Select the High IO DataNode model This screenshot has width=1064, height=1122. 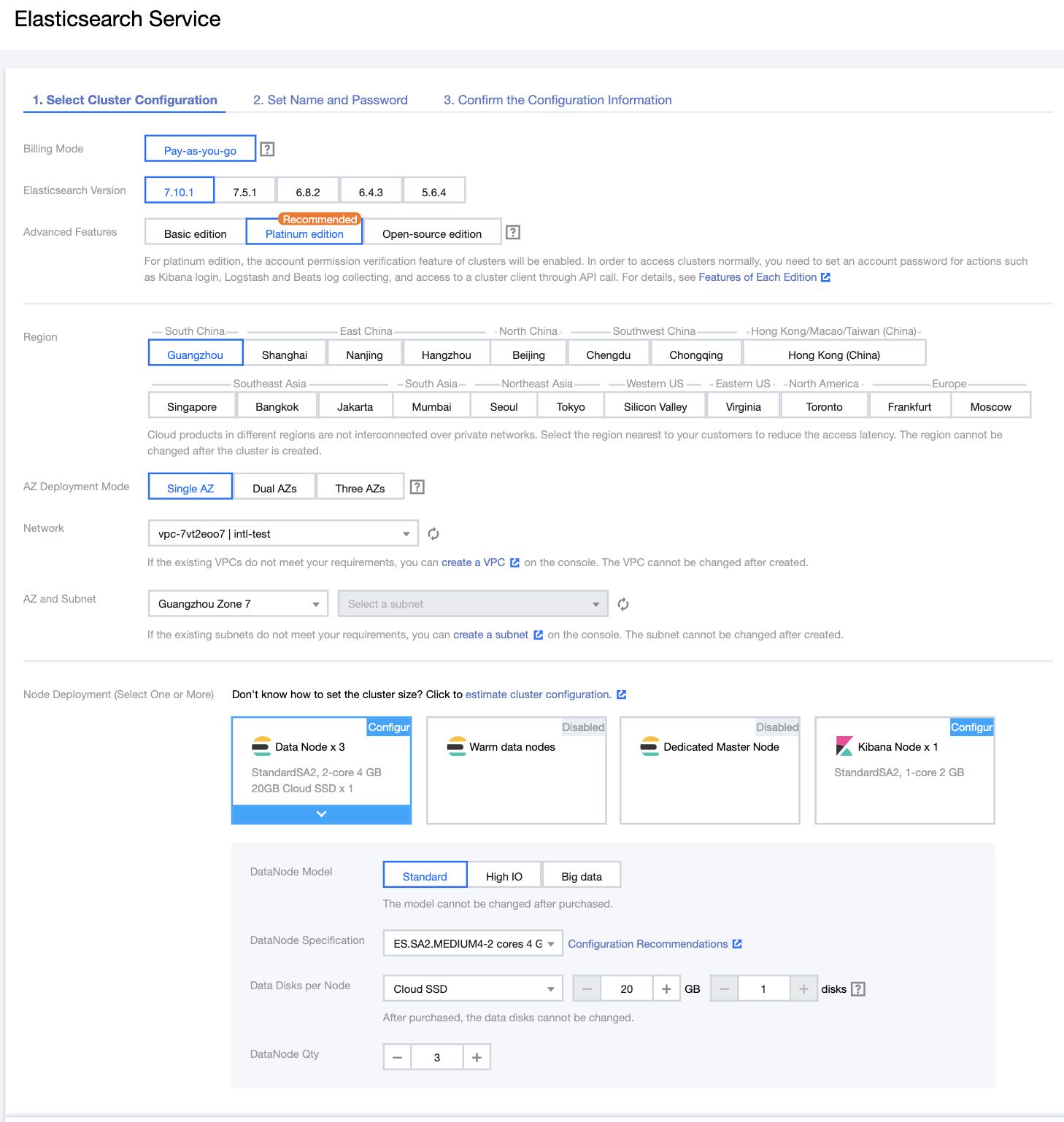504,875
